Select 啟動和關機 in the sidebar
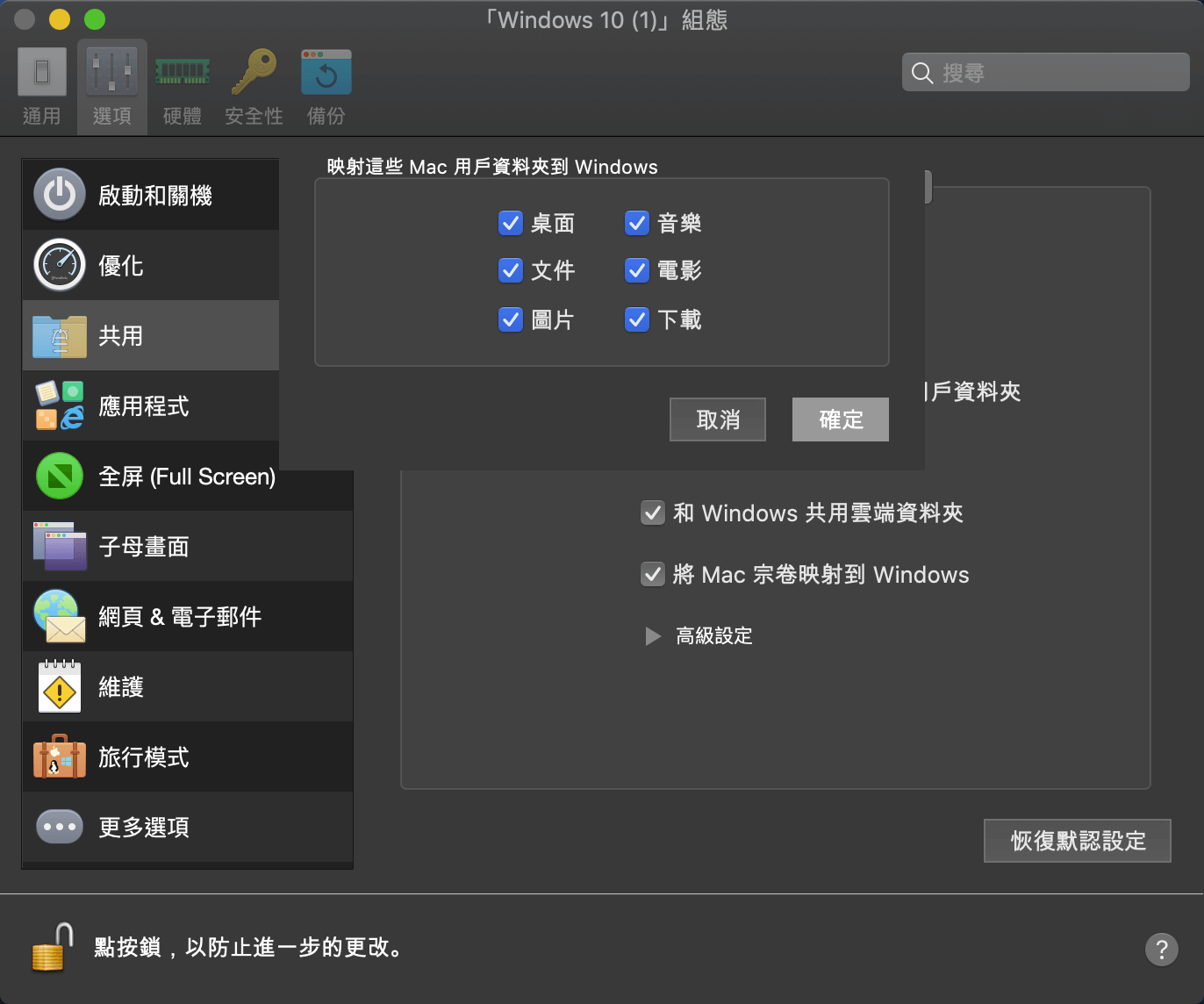This screenshot has width=1204, height=1004. tap(151, 195)
